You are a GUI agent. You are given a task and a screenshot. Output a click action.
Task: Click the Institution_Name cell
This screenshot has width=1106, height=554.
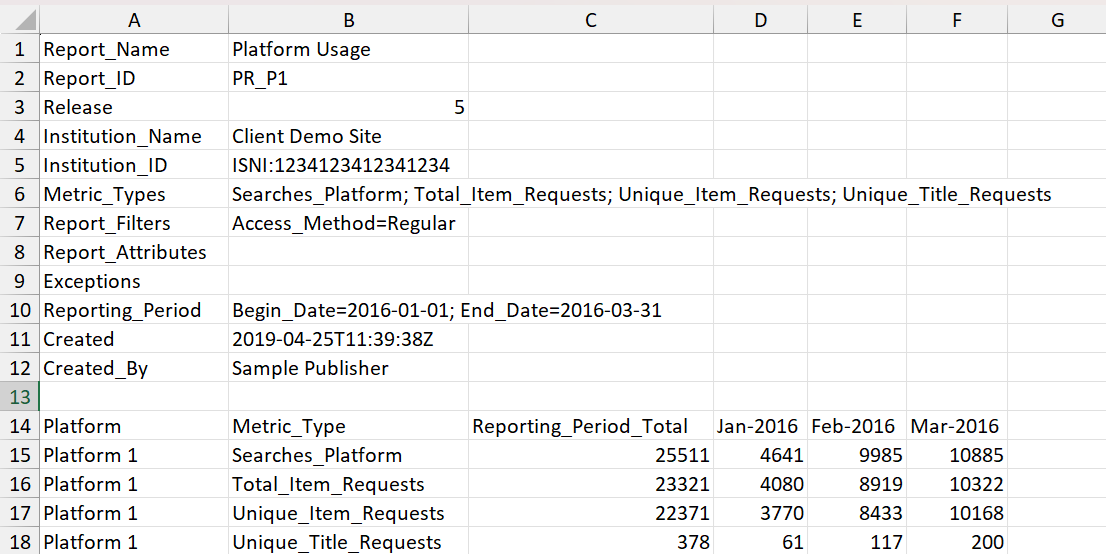click(134, 136)
